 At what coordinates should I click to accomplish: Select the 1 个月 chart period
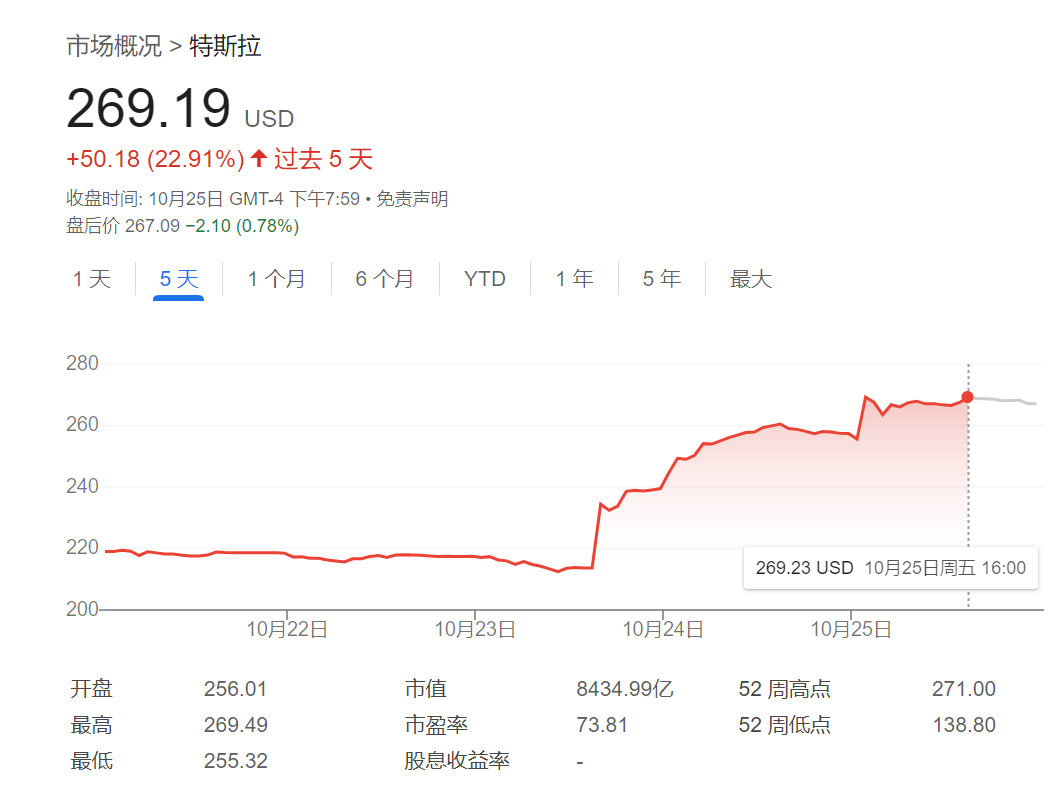pyautogui.click(x=277, y=279)
